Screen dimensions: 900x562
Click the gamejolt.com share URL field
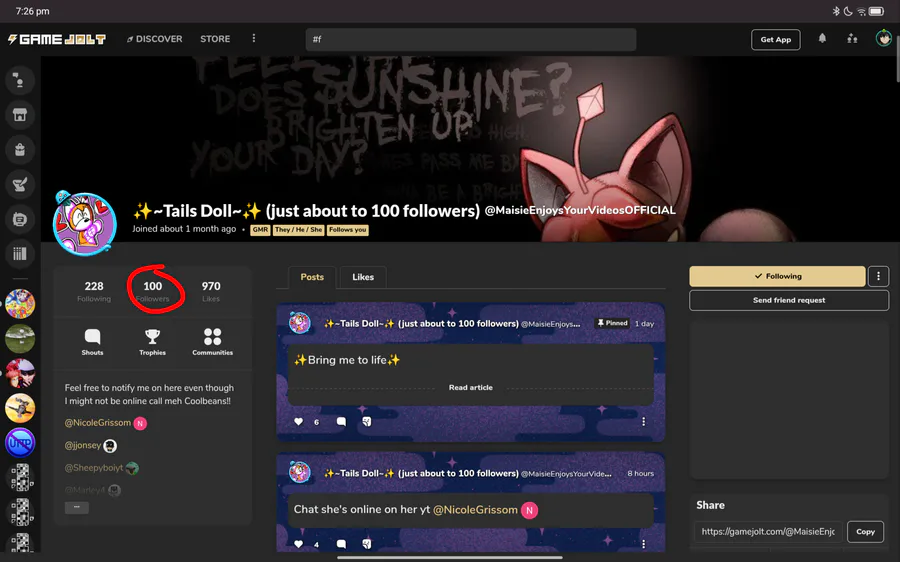tap(768, 532)
